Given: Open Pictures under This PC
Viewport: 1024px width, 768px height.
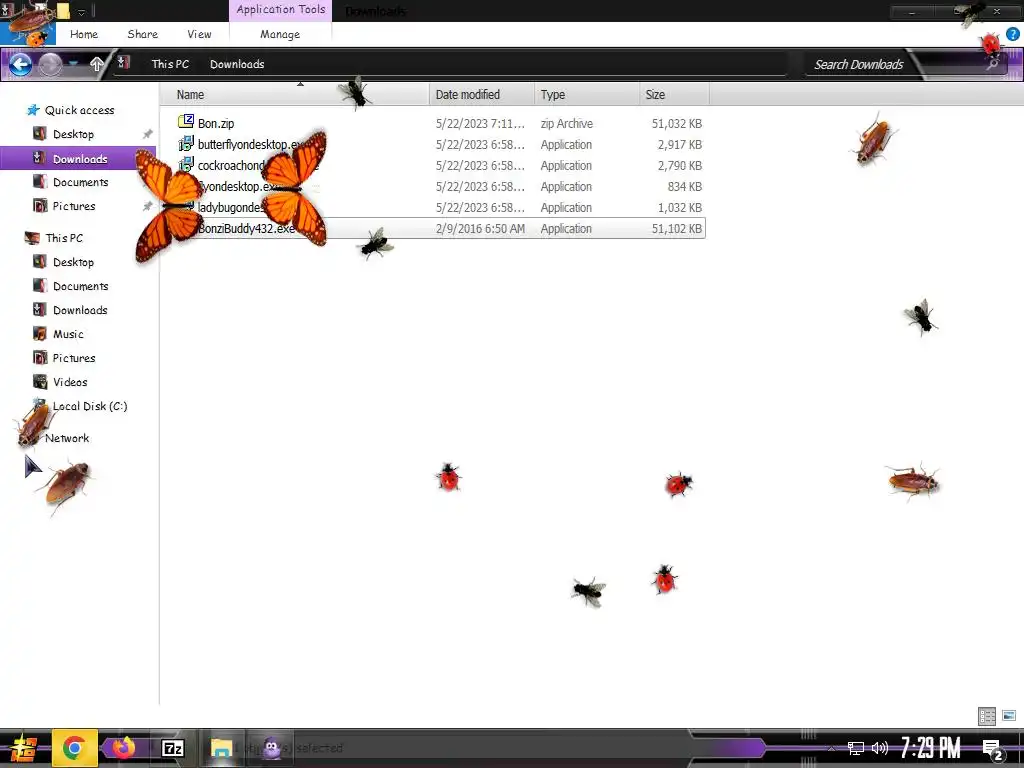Looking at the screenshot, I should coord(74,358).
